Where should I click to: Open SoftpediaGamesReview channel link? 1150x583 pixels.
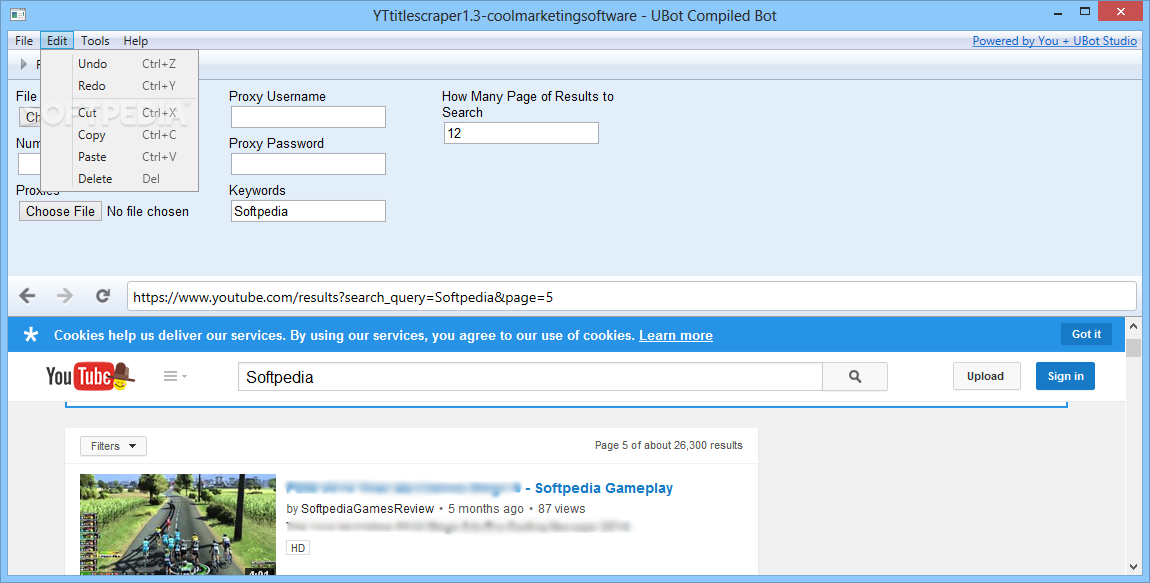click(x=367, y=509)
